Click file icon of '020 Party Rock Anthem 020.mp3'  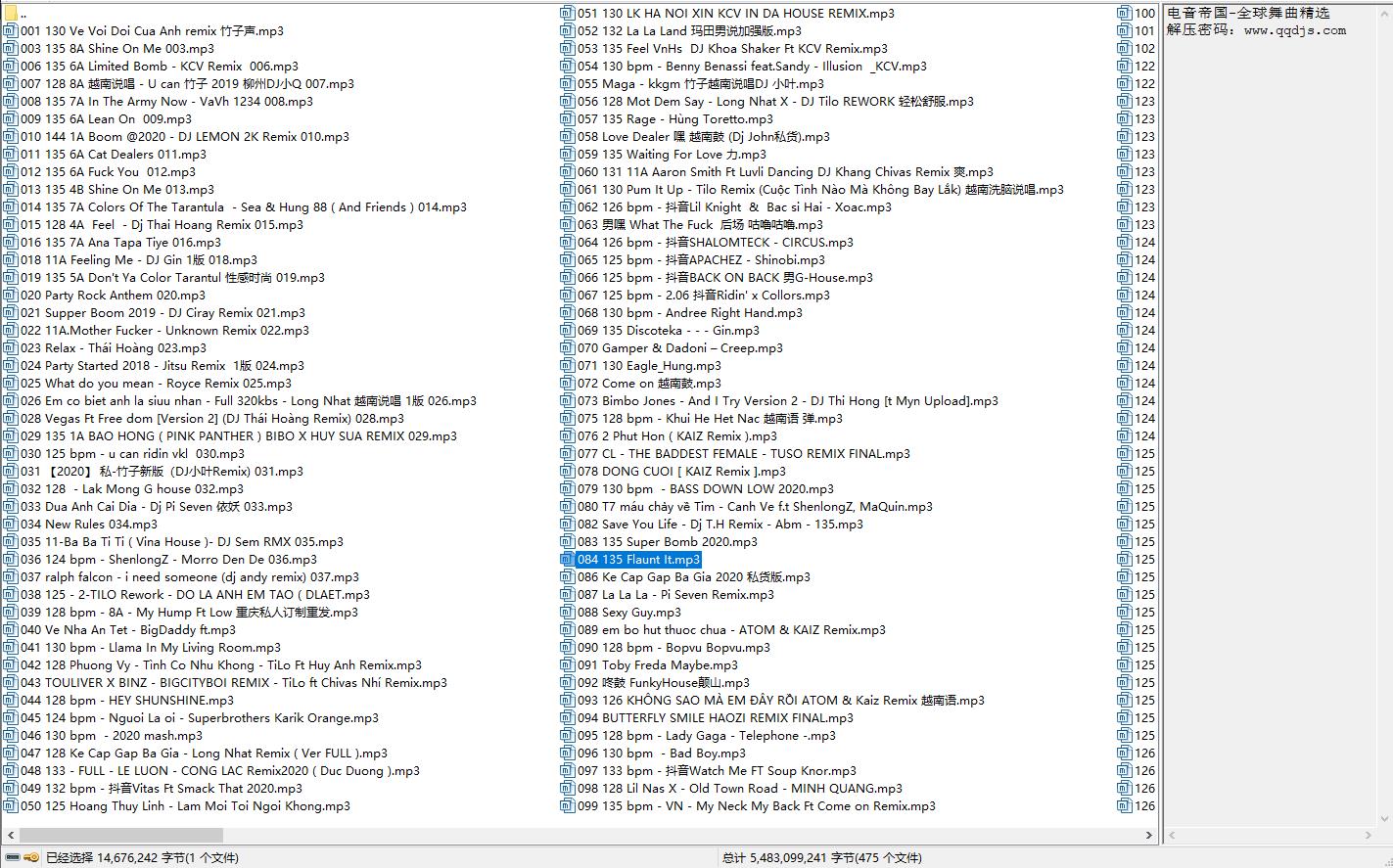pos(11,296)
